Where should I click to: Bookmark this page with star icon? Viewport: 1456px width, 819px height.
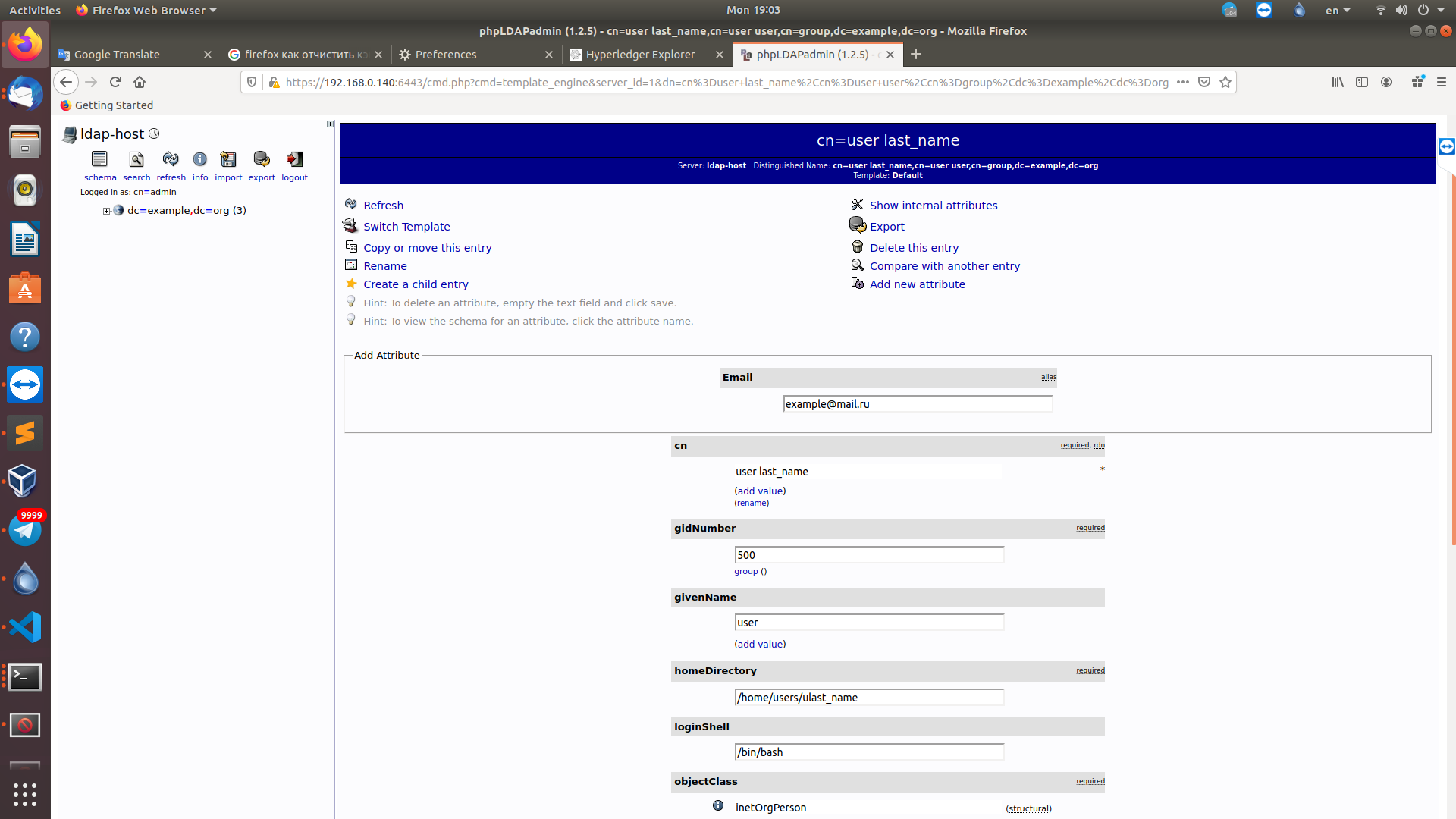tap(1225, 82)
